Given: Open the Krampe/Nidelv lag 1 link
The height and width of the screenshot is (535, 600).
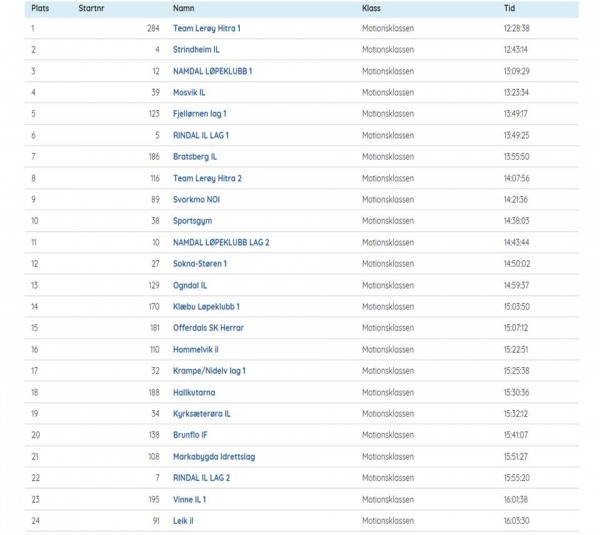Looking at the screenshot, I should click(209, 371).
